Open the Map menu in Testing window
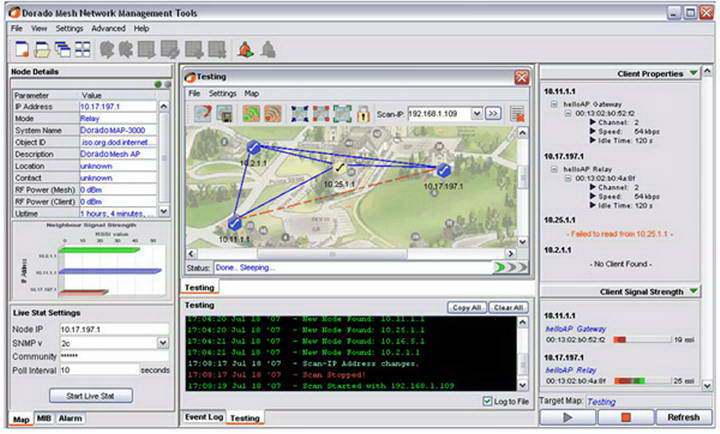This screenshot has width=720, height=434. tap(251, 93)
